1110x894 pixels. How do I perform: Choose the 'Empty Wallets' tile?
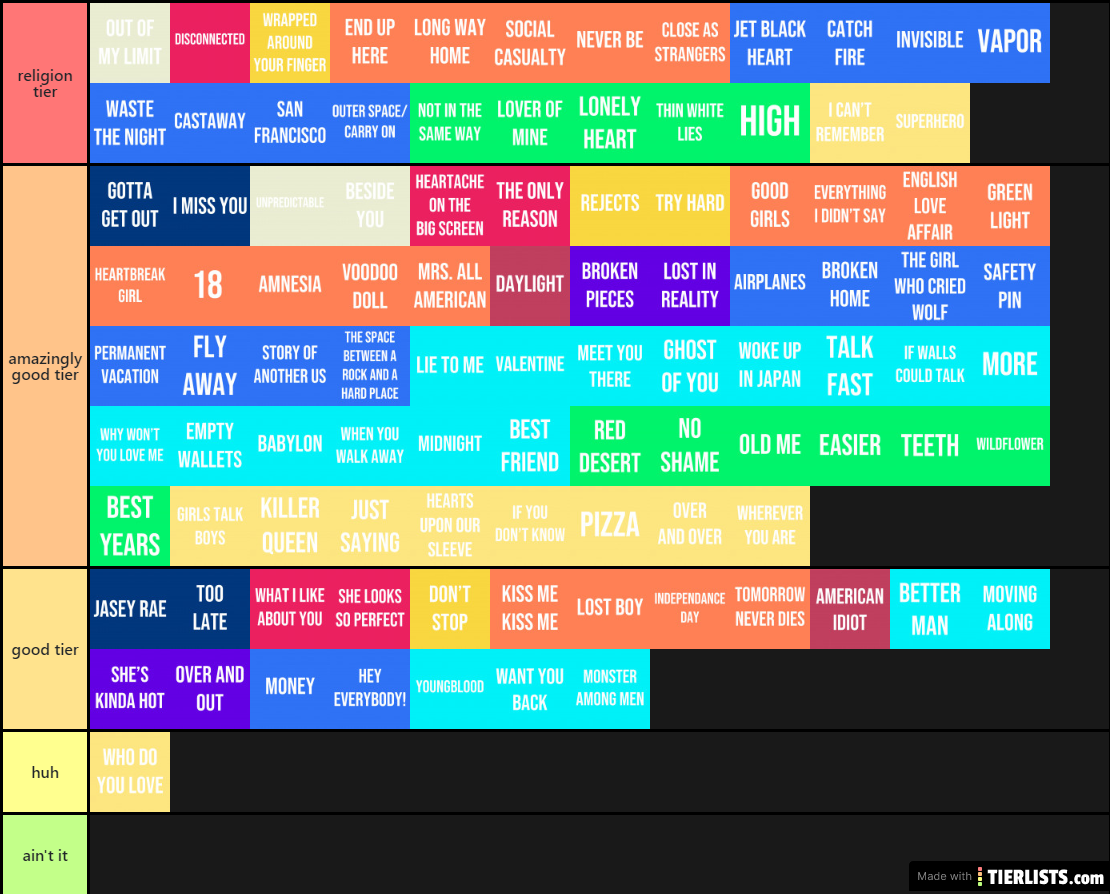pyautogui.click(x=210, y=446)
